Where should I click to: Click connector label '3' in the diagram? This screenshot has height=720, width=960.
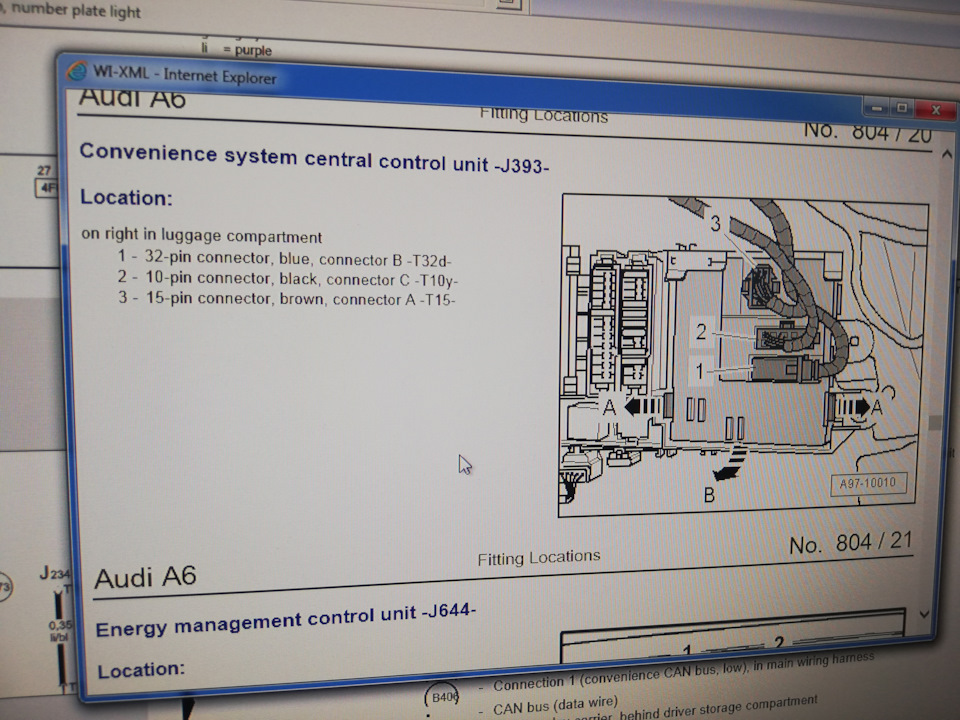pos(715,224)
